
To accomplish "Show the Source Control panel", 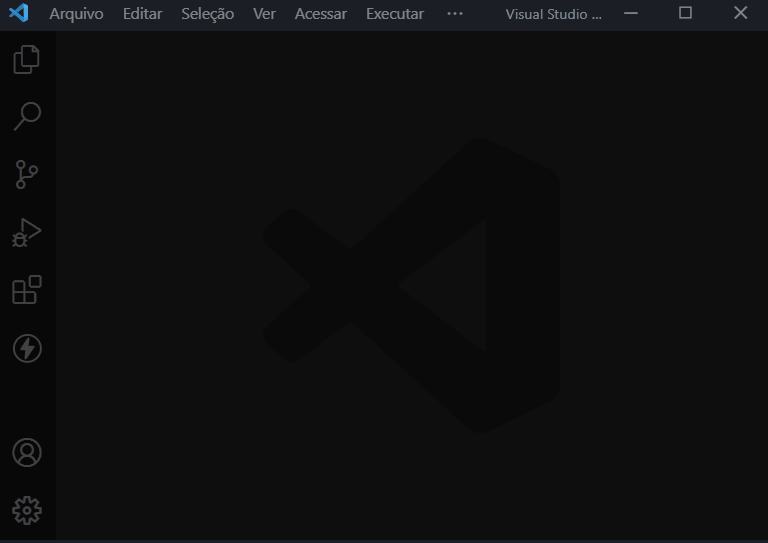I will coord(27,174).
